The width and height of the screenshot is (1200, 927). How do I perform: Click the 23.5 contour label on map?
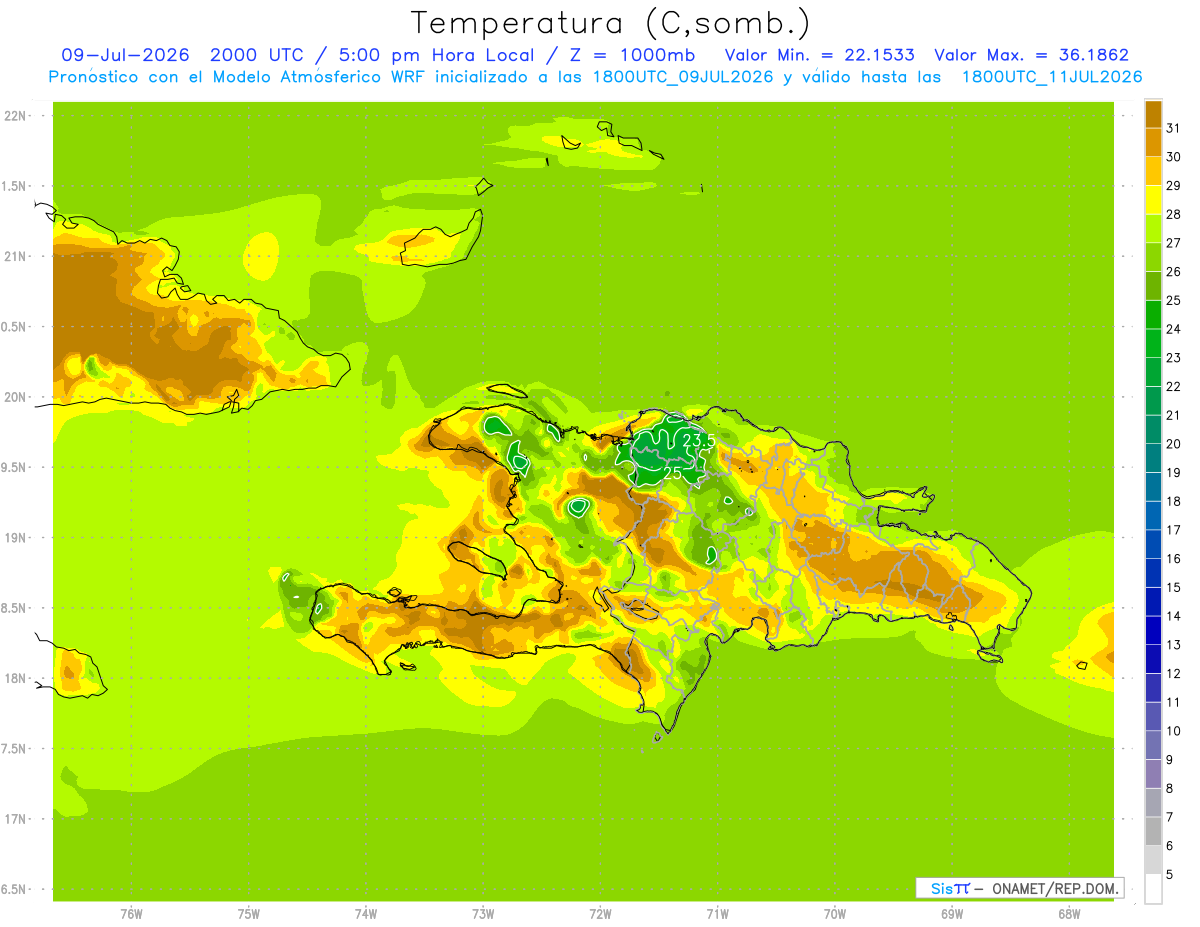[x=699, y=441]
